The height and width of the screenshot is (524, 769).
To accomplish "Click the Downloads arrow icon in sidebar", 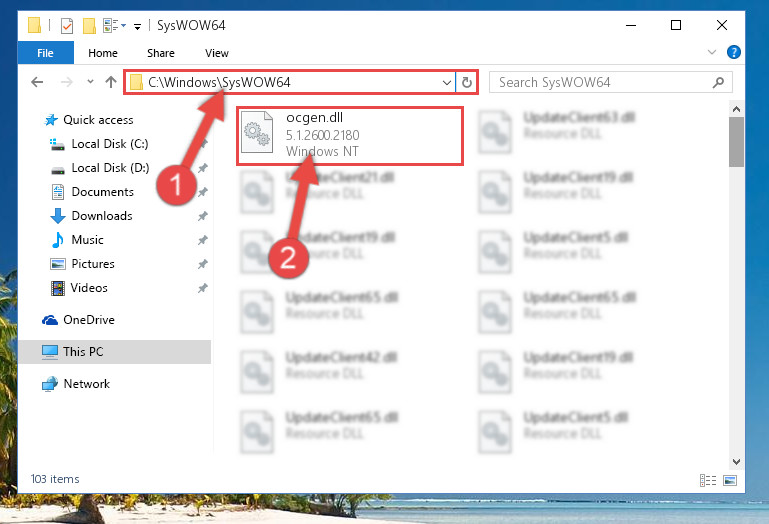I will (58, 216).
